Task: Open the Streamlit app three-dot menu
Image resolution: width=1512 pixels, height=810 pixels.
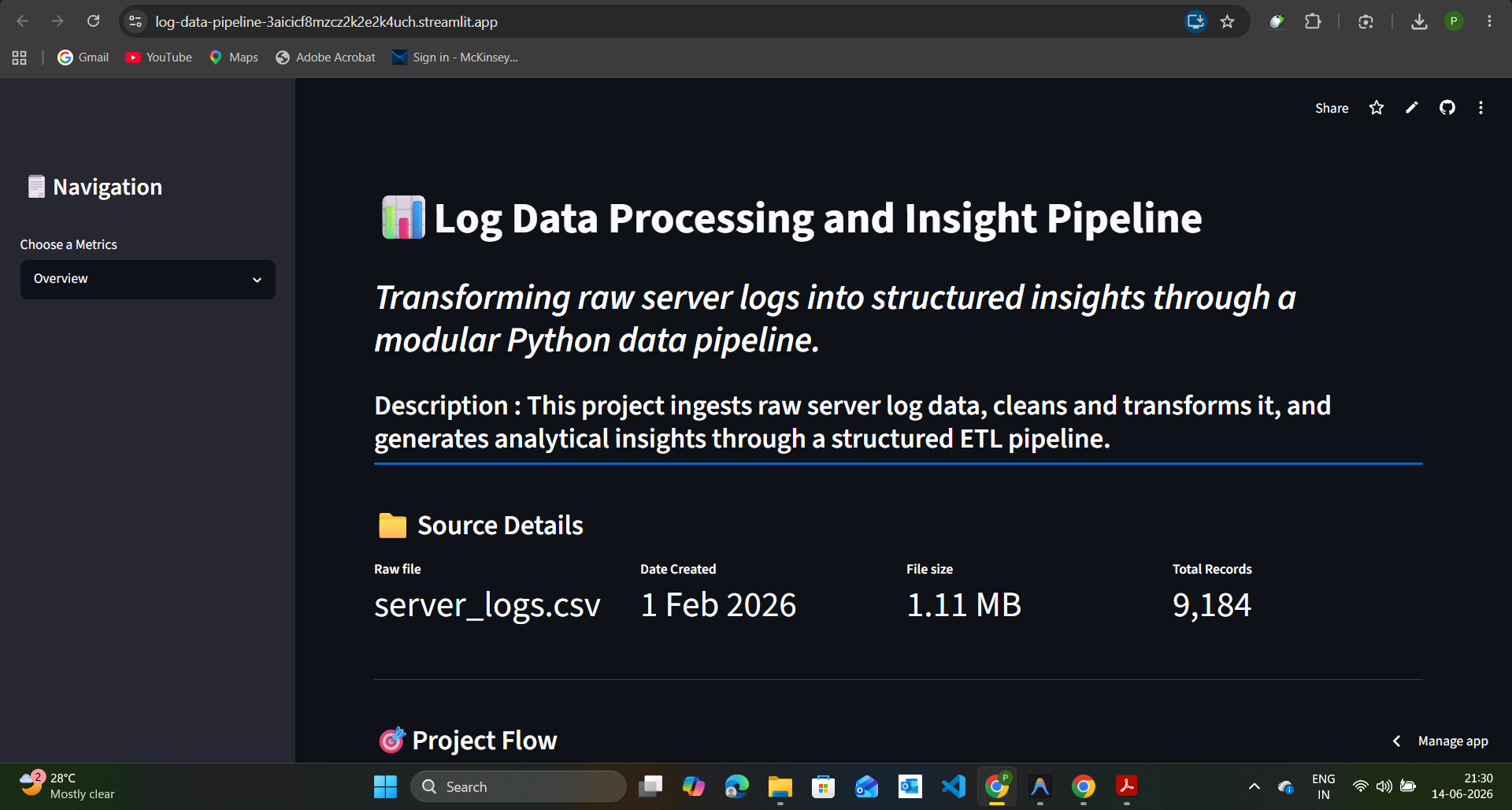Action: 1480,108
